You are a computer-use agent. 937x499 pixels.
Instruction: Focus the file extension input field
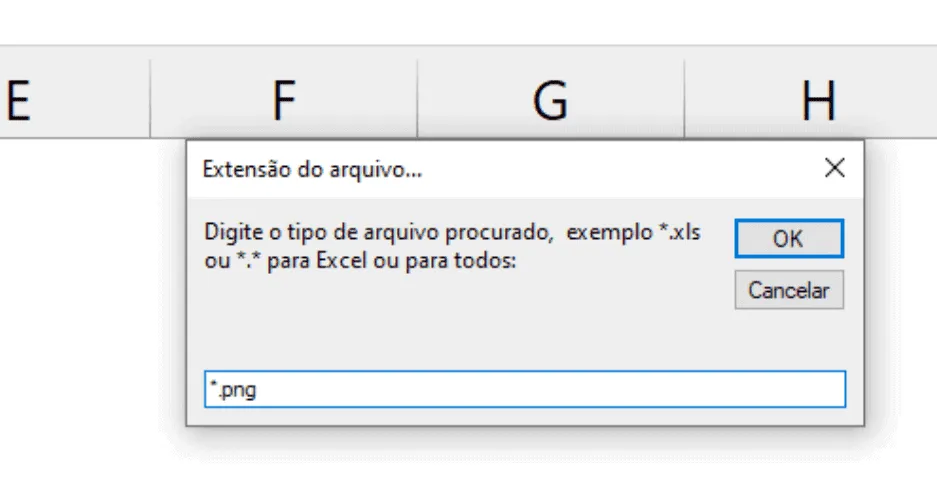pos(525,389)
